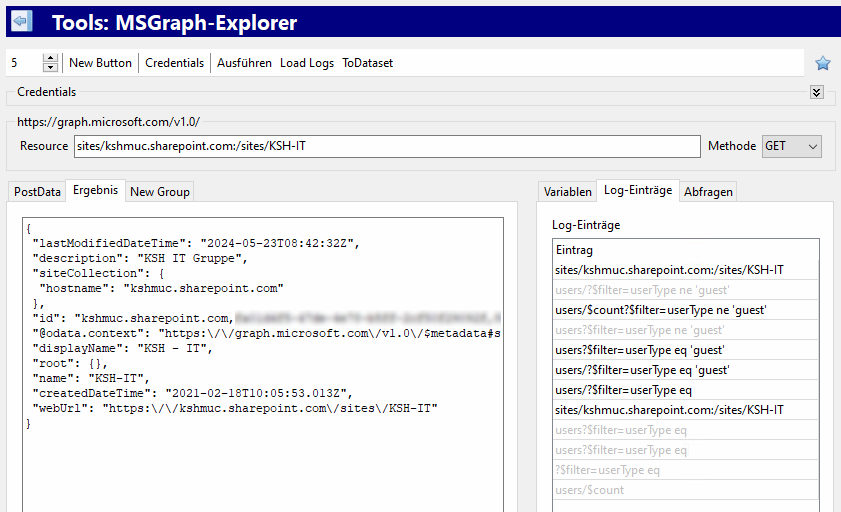Select the first sites/KSH-IT log entry

click(x=669, y=270)
